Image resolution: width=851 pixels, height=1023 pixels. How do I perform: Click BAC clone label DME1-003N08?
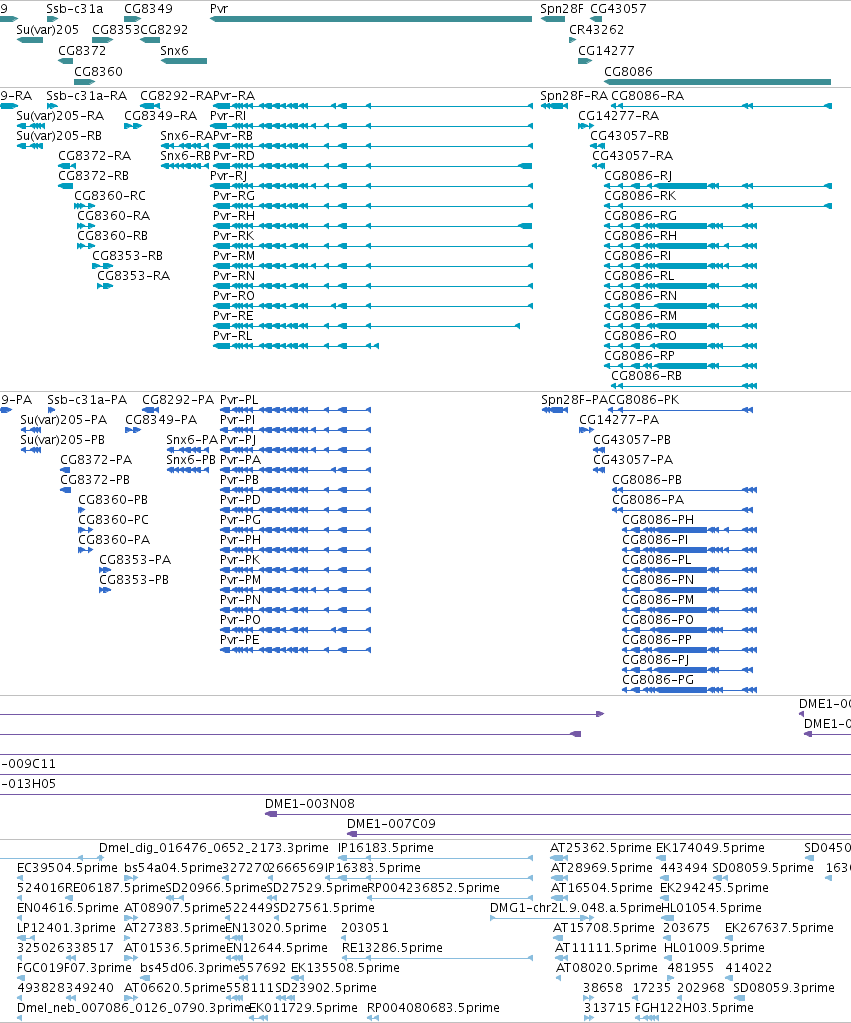(310, 803)
